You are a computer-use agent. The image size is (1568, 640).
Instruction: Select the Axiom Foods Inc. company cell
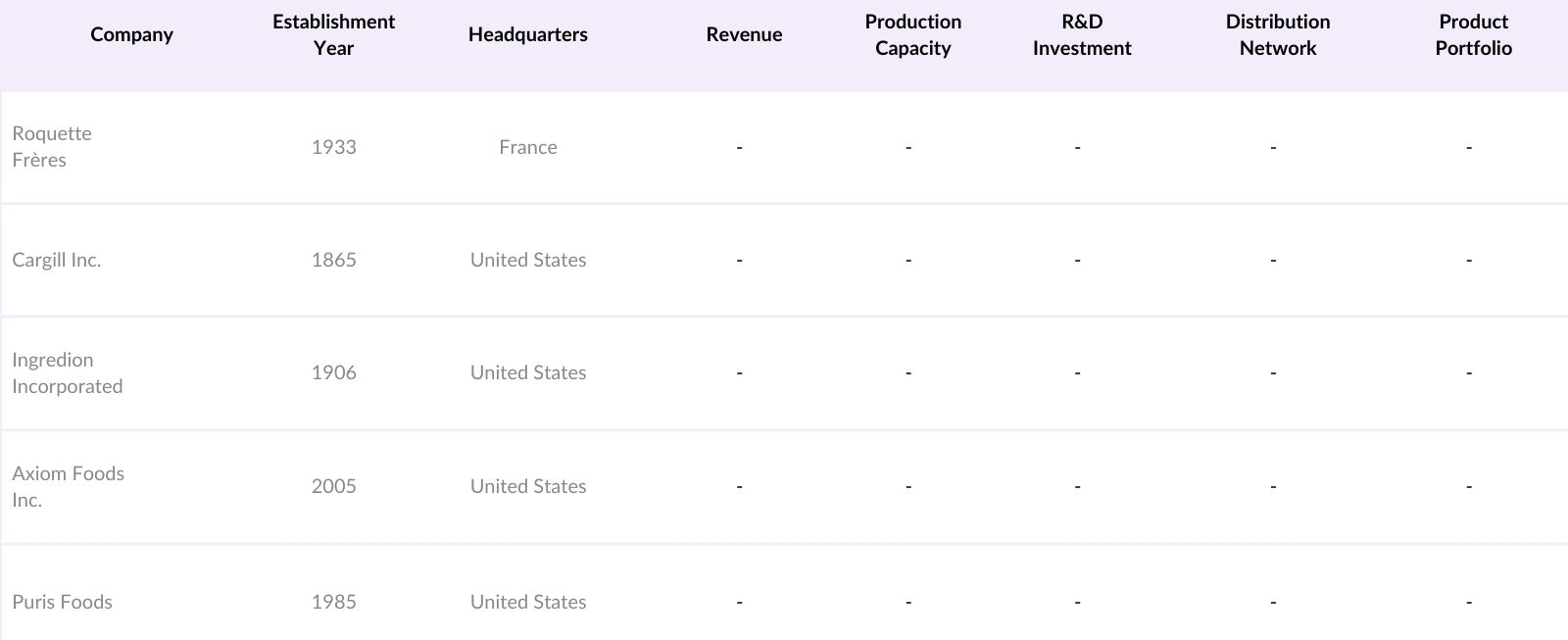pyautogui.click(x=68, y=486)
